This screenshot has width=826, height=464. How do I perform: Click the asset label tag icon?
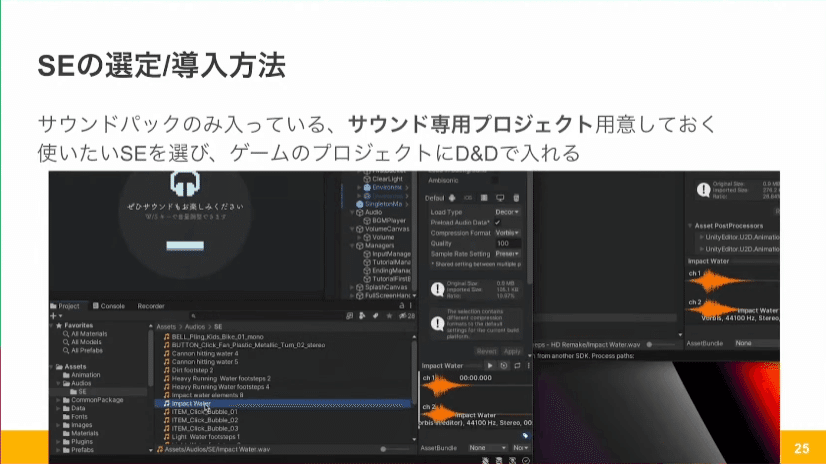(525, 436)
